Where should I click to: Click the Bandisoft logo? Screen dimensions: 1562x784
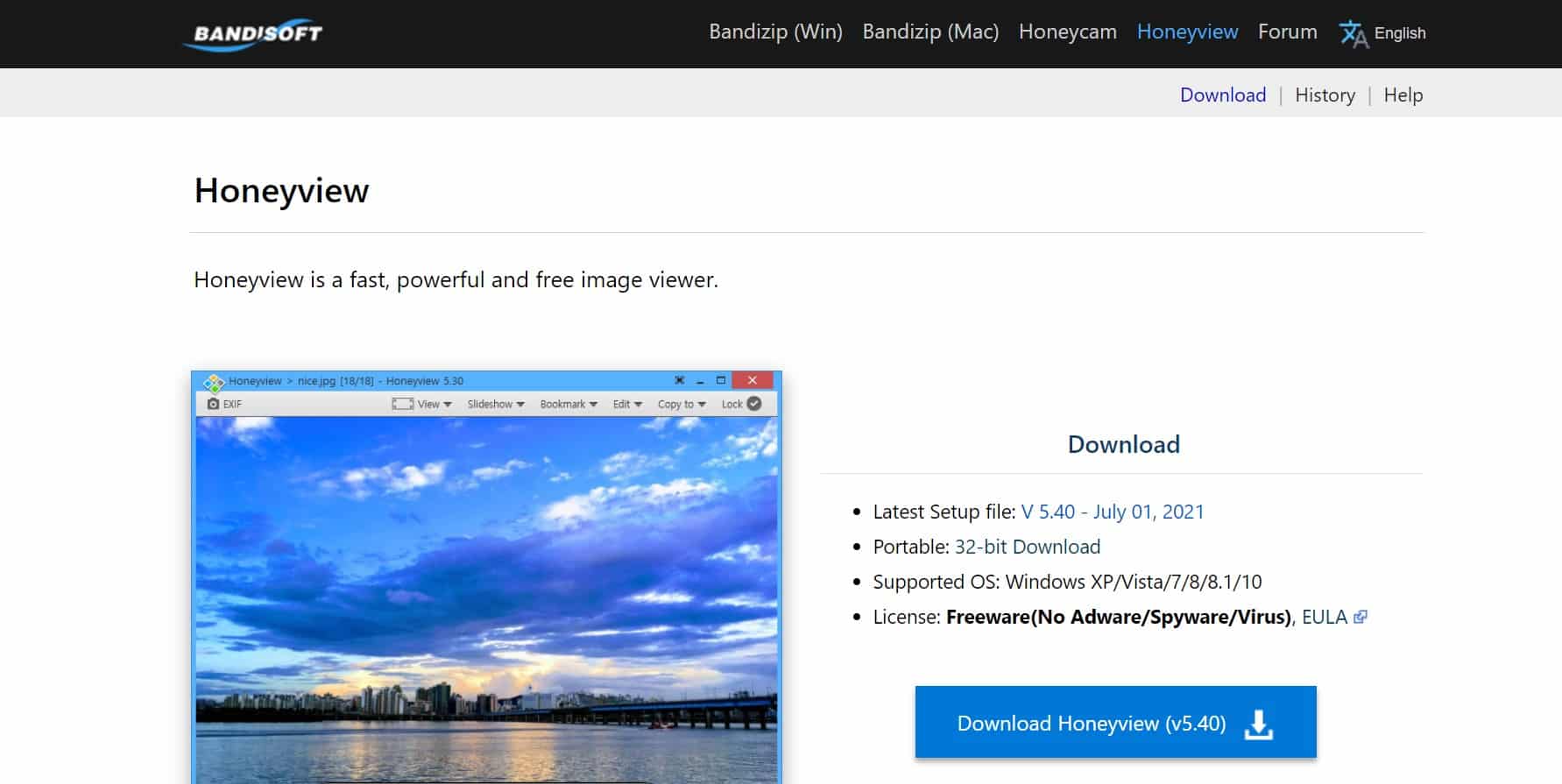(x=252, y=33)
